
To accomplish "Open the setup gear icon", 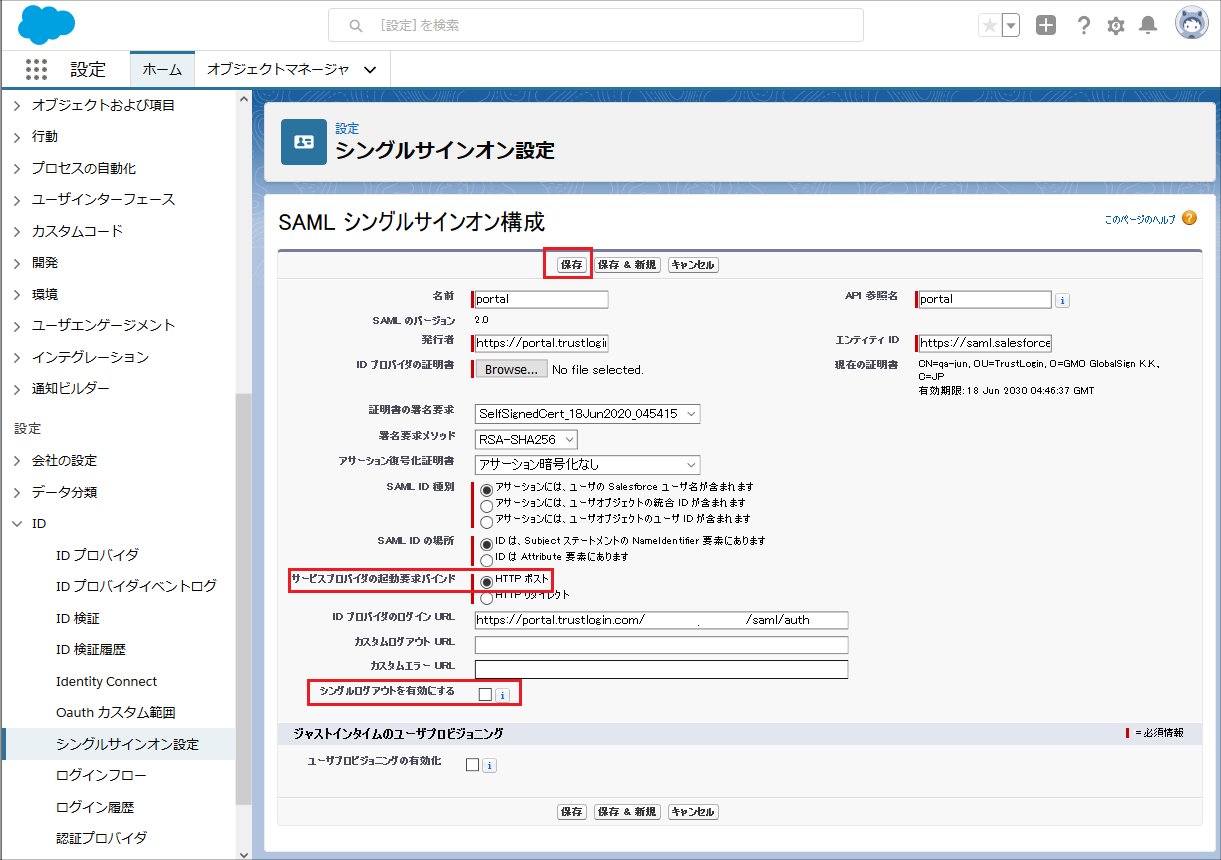I will [x=1116, y=26].
